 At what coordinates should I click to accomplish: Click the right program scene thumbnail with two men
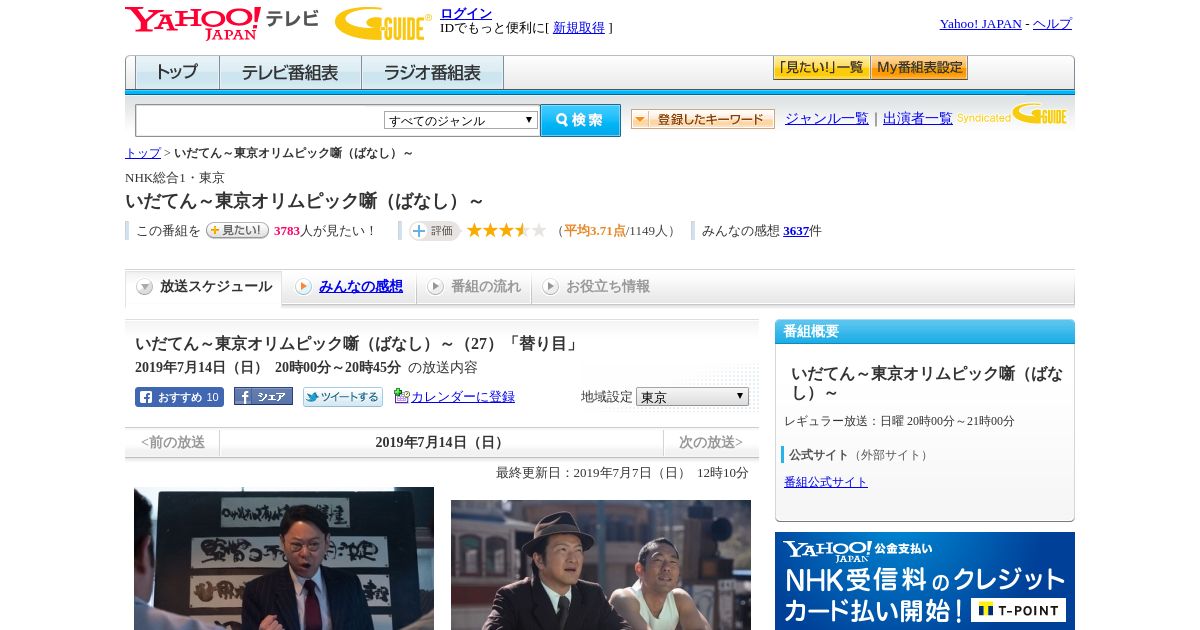(601, 565)
